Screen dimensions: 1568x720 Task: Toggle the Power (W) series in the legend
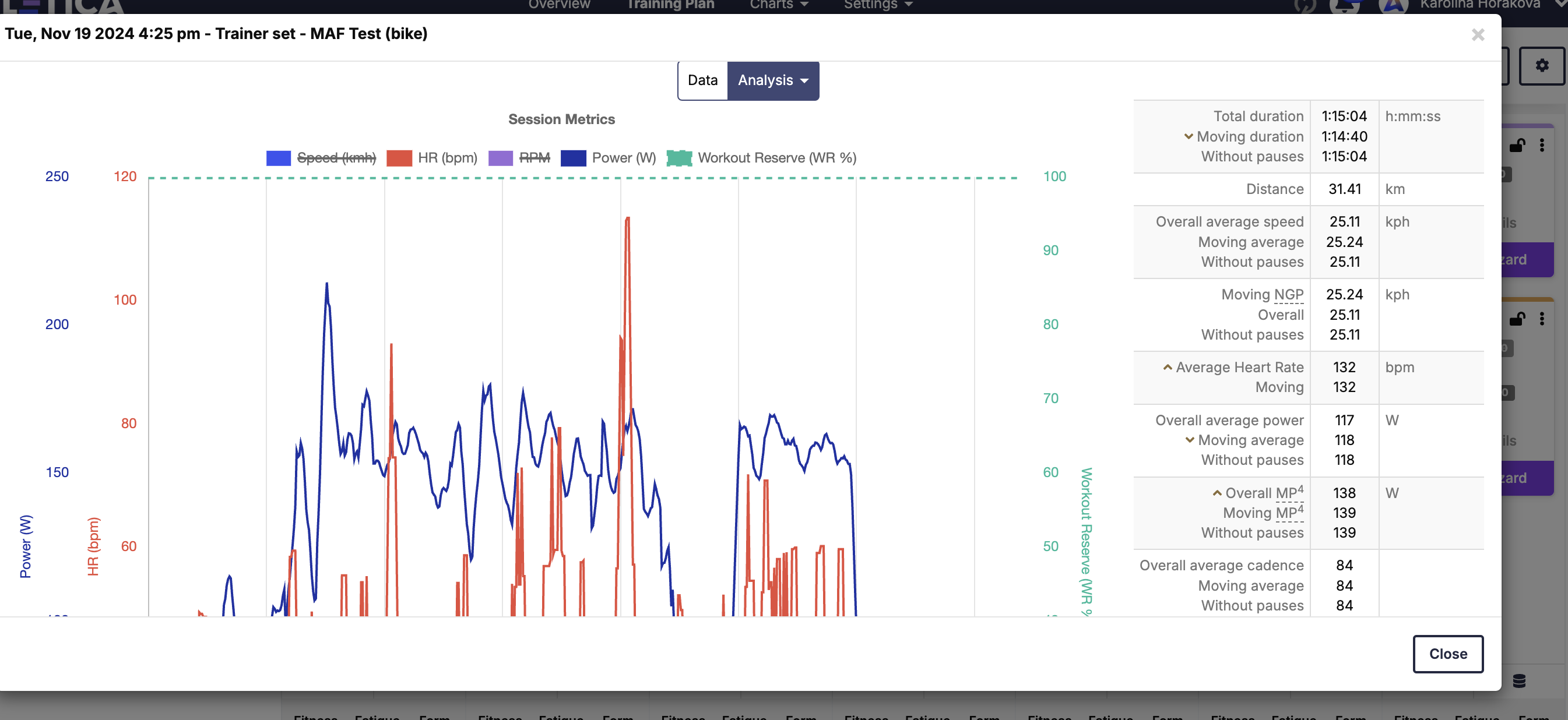[608, 158]
